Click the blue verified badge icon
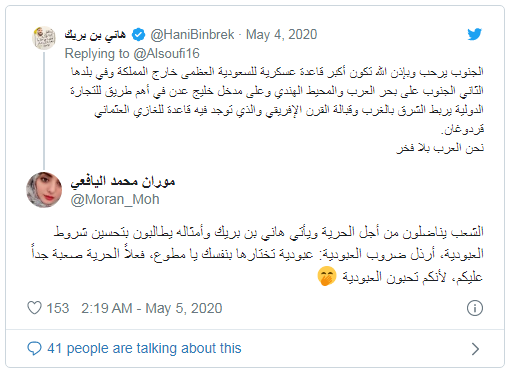This screenshot has width=514, height=375. click(x=138, y=35)
